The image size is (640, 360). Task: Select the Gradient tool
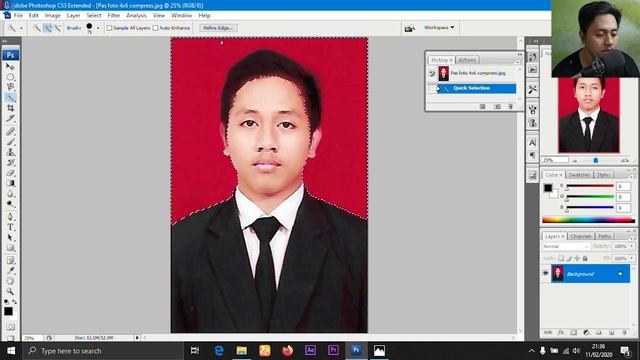click(10, 183)
